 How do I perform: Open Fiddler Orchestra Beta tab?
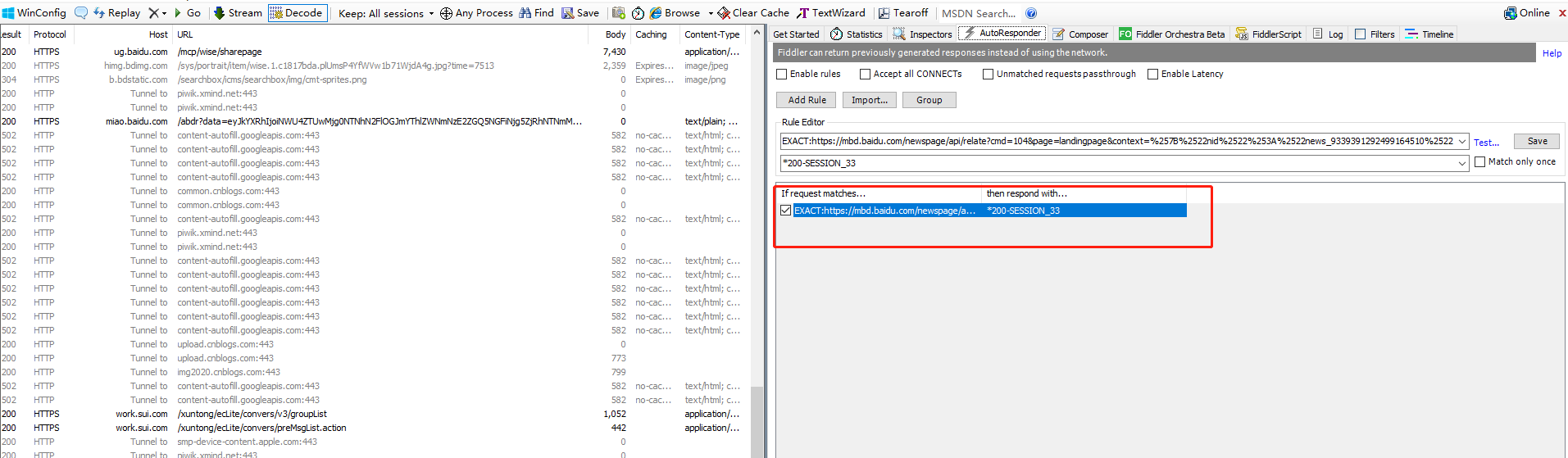[x=1172, y=34]
